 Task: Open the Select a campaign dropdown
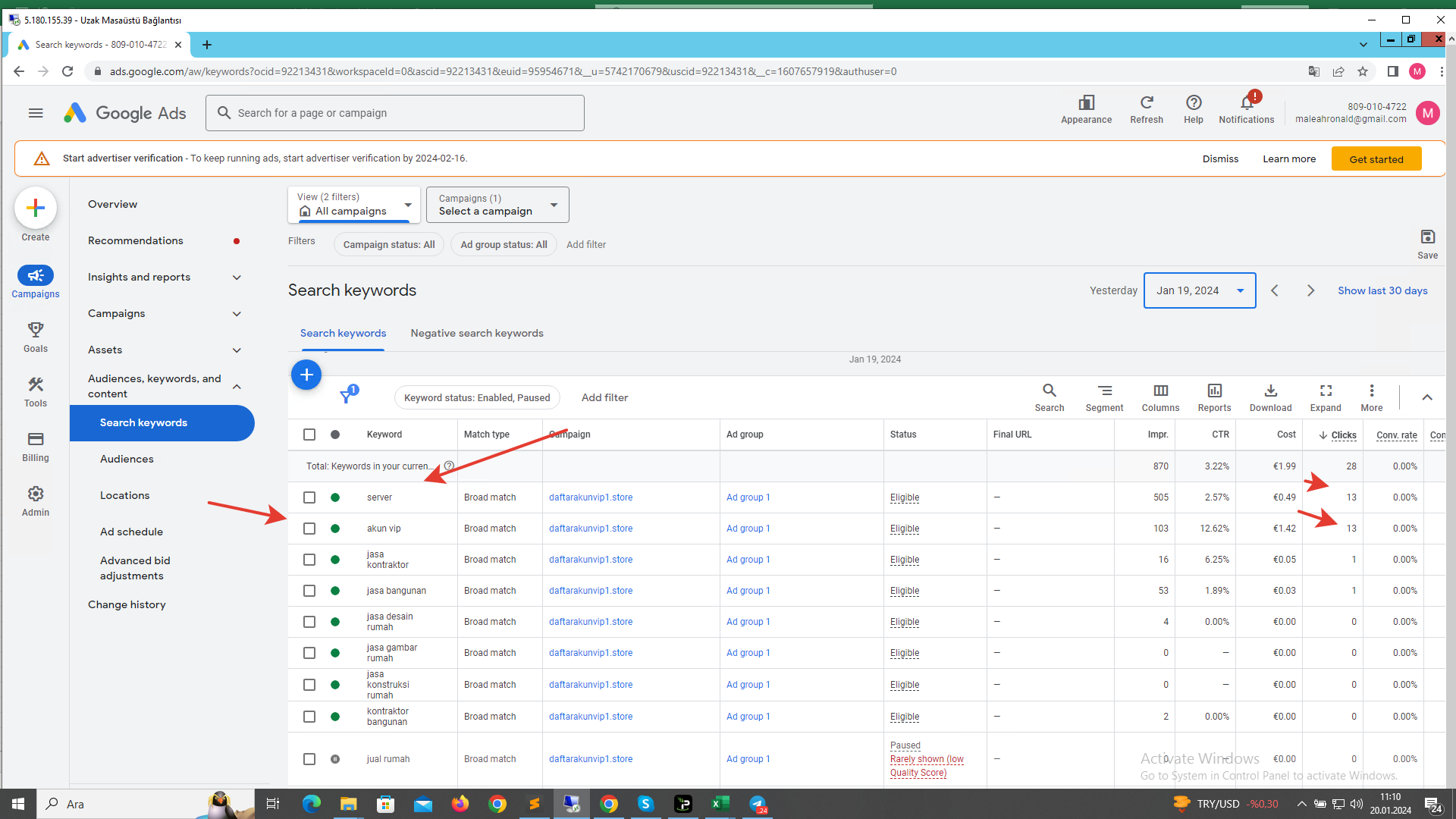pos(497,205)
